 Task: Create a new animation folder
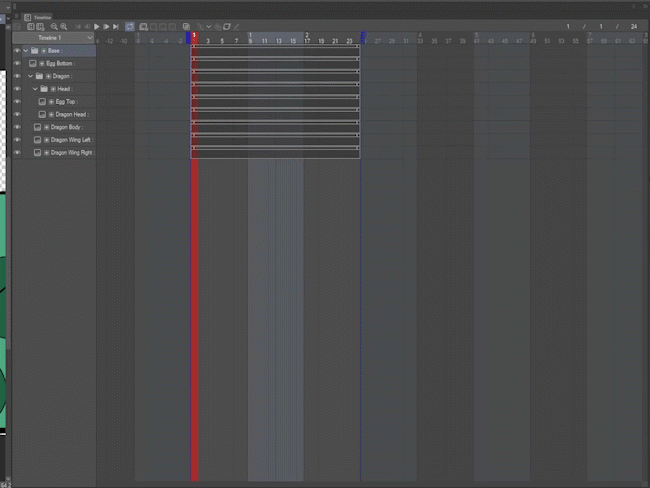[143, 27]
